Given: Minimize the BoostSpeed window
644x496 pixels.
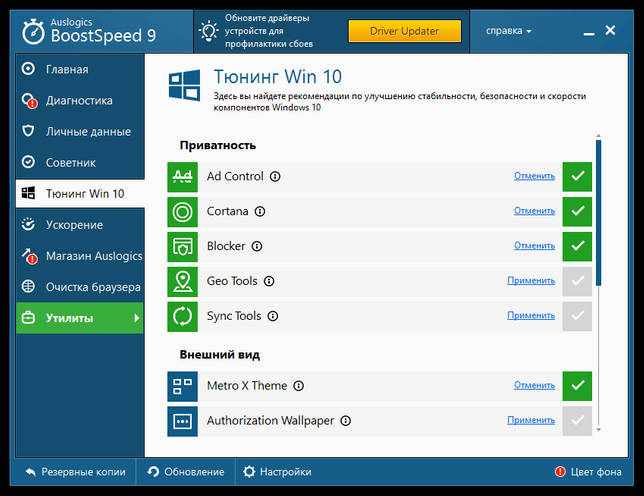Looking at the screenshot, I should coord(589,33).
